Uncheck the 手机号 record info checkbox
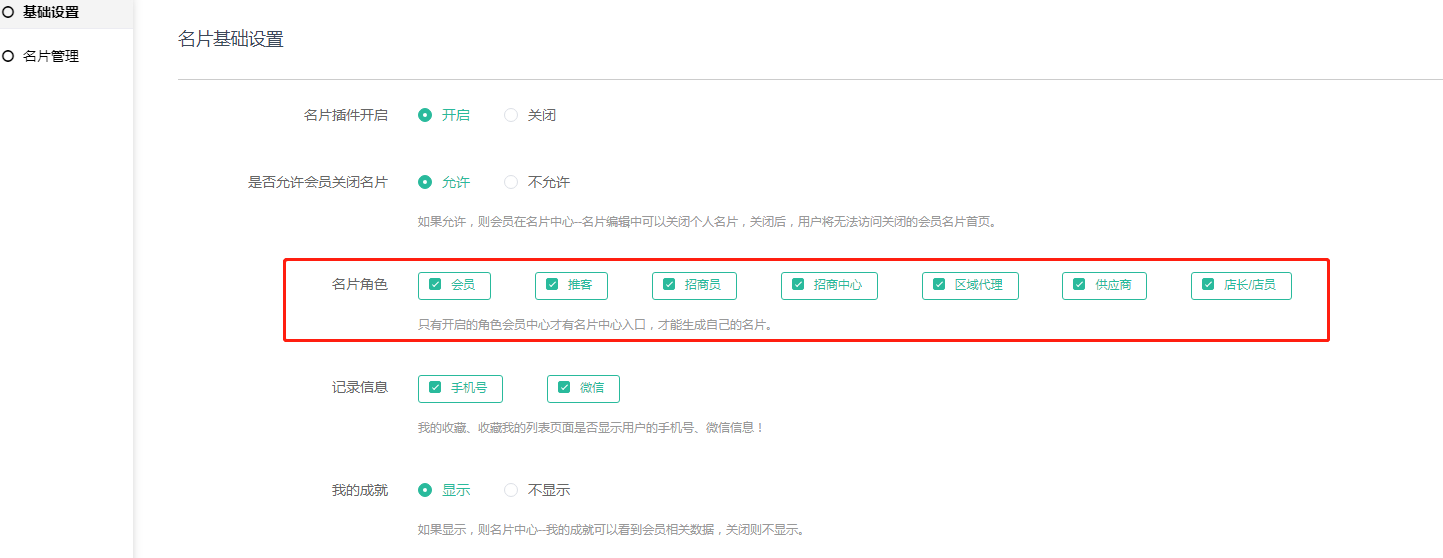 pyautogui.click(x=436, y=387)
